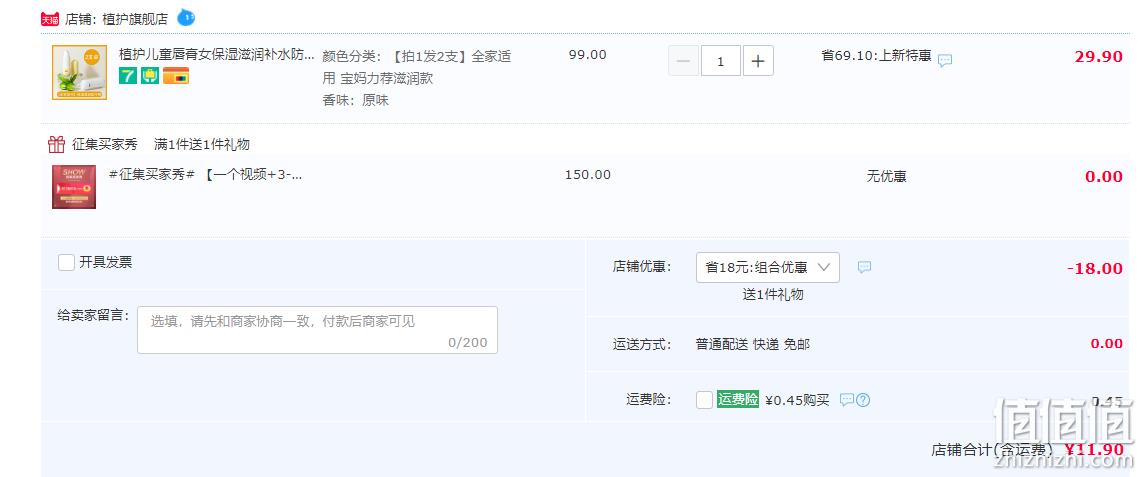Viewport: 1143px width, 477px height.
Task: Open the 植护旗舰店 shop link
Action: point(135,19)
